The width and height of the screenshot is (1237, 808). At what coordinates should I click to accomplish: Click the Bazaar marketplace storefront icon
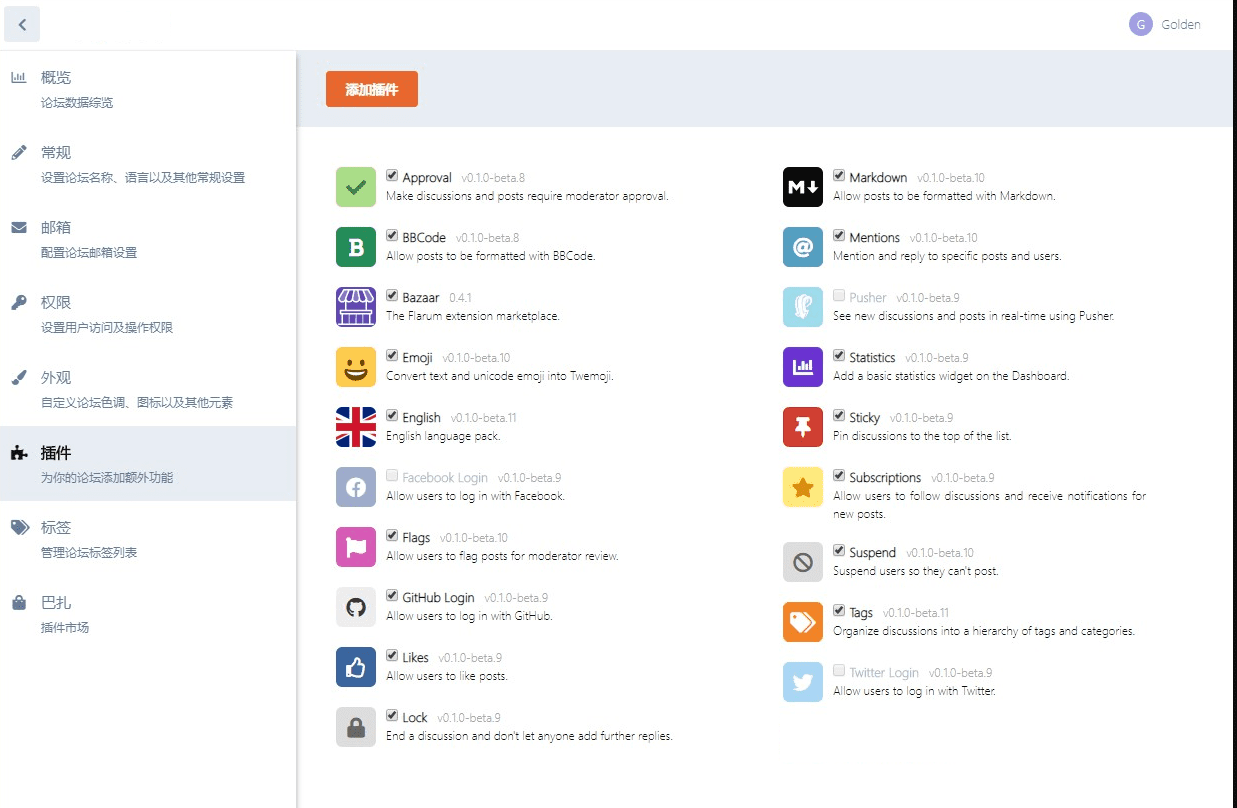click(356, 307)
